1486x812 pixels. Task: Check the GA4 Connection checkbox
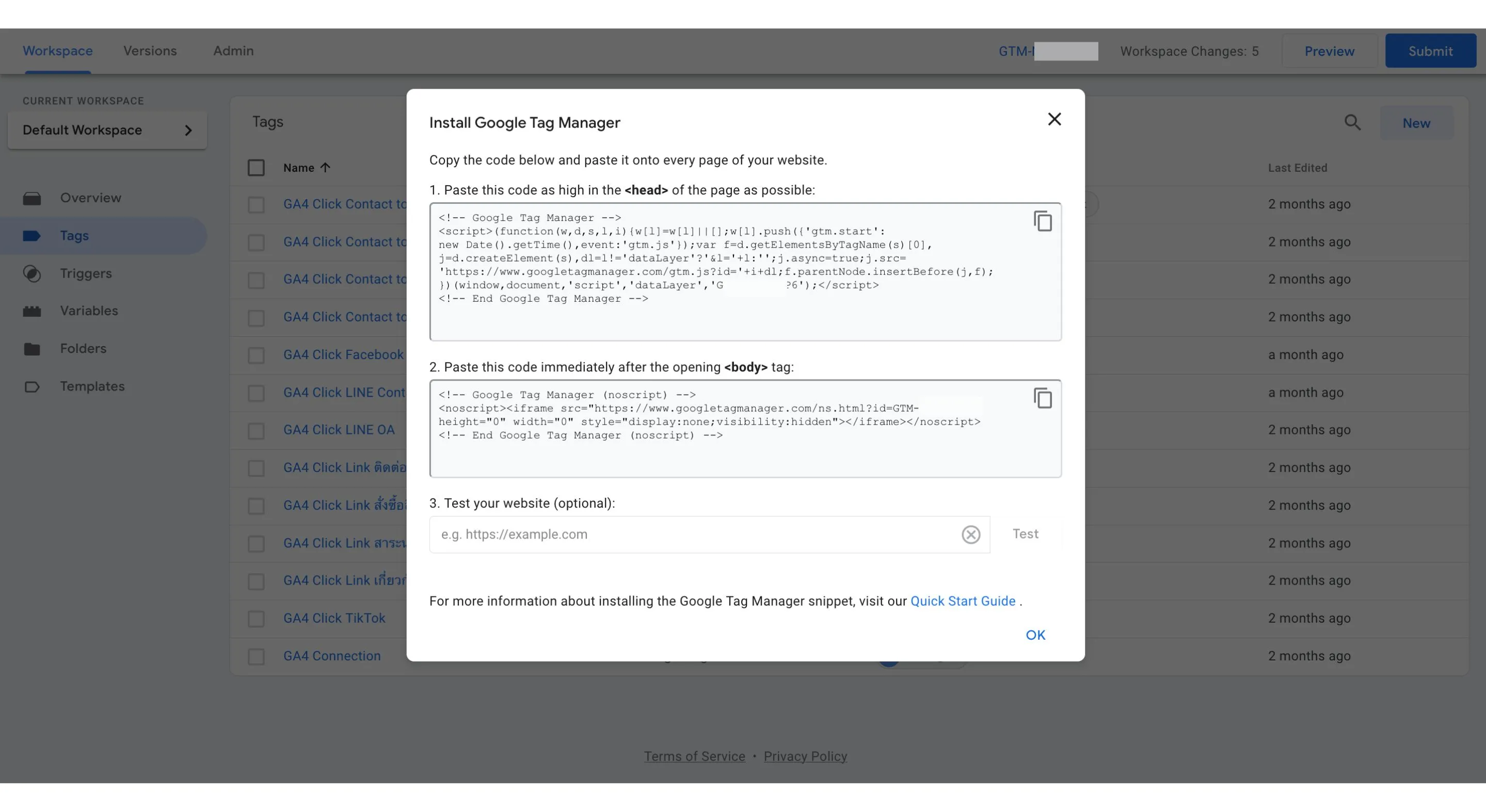point(255,657)
